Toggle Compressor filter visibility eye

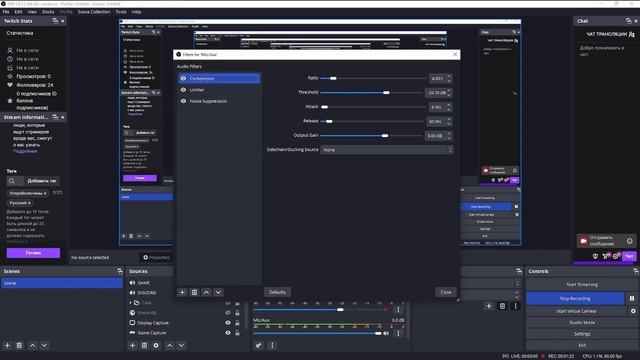(183, 78)
